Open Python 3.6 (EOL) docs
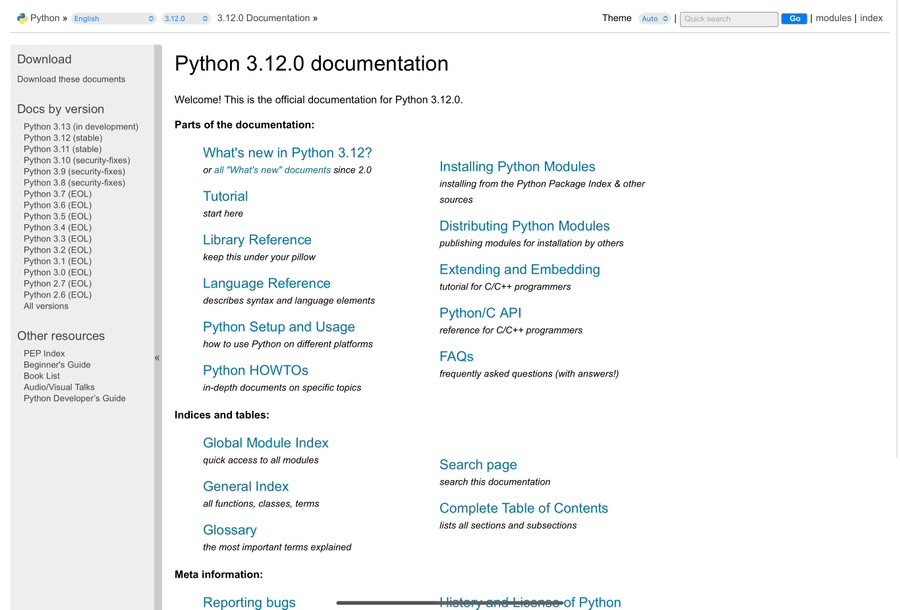The image size is (900, 610). (57, 205)
